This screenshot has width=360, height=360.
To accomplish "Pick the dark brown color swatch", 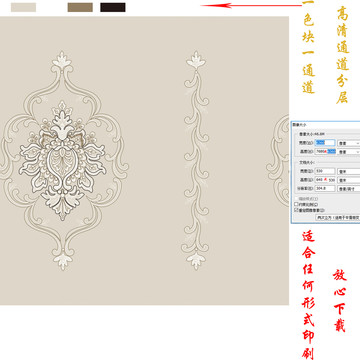I will point(113,7).
